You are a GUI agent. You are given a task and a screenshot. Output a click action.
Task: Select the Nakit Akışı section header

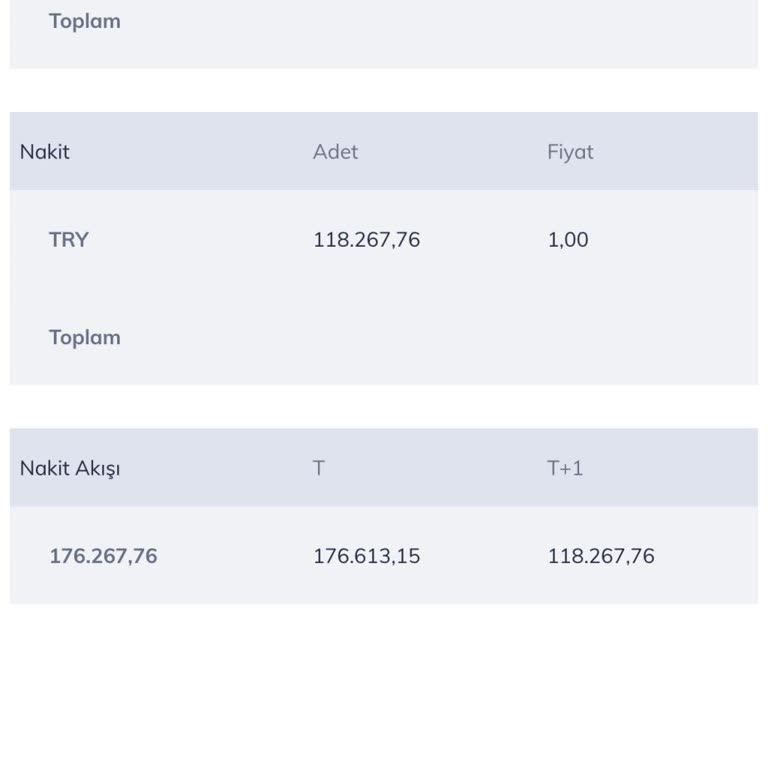(x=70, y=468)
